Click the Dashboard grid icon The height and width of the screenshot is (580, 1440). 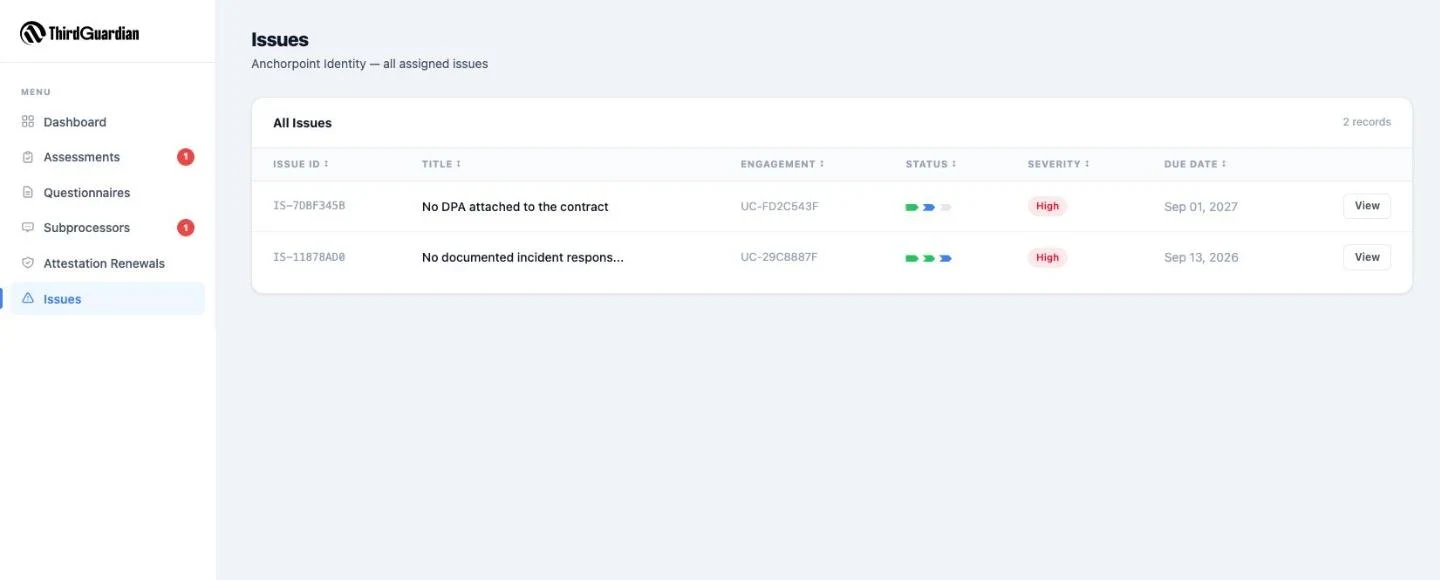tap(28, 122)
